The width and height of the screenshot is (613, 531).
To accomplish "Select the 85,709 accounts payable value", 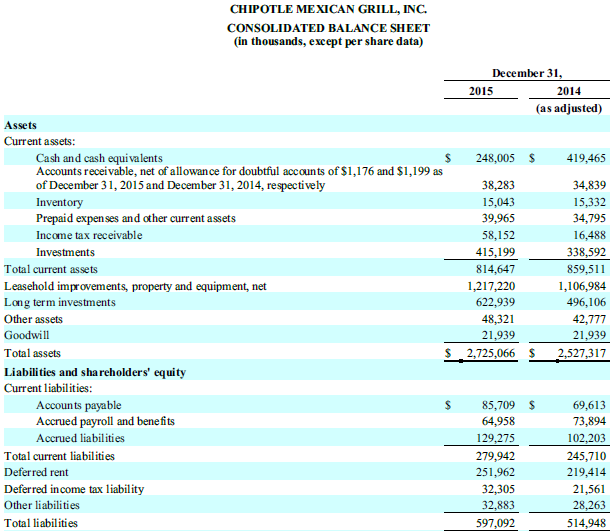I will click(x=498, y=405).
